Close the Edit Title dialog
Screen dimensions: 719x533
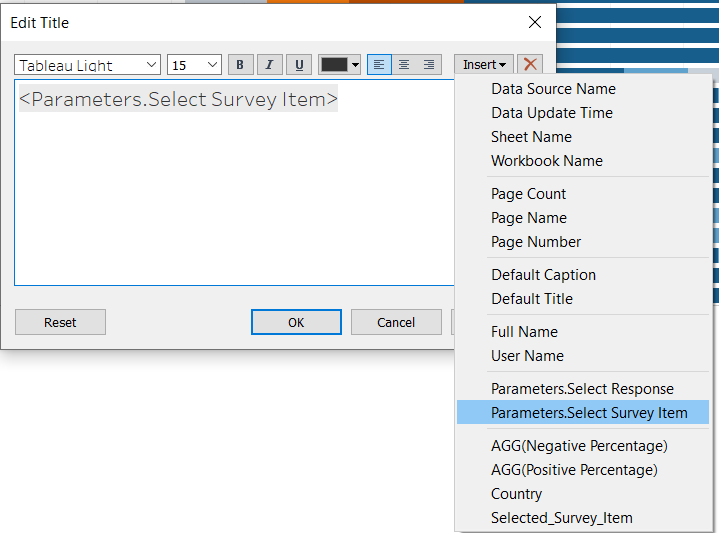pyautogui.click(x=535, y=22)
